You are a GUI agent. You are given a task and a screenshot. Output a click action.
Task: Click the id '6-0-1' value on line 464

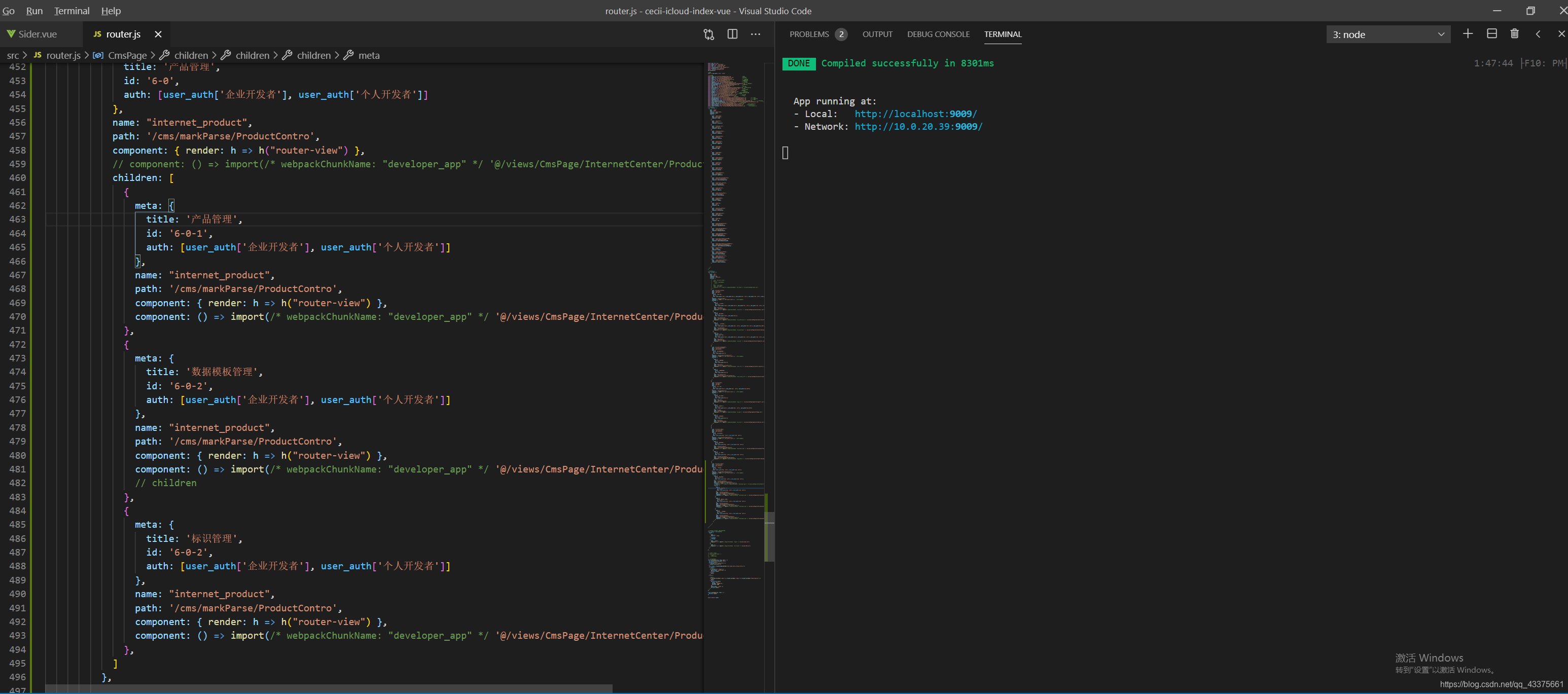pyautogui.click(x=188, y=234)
